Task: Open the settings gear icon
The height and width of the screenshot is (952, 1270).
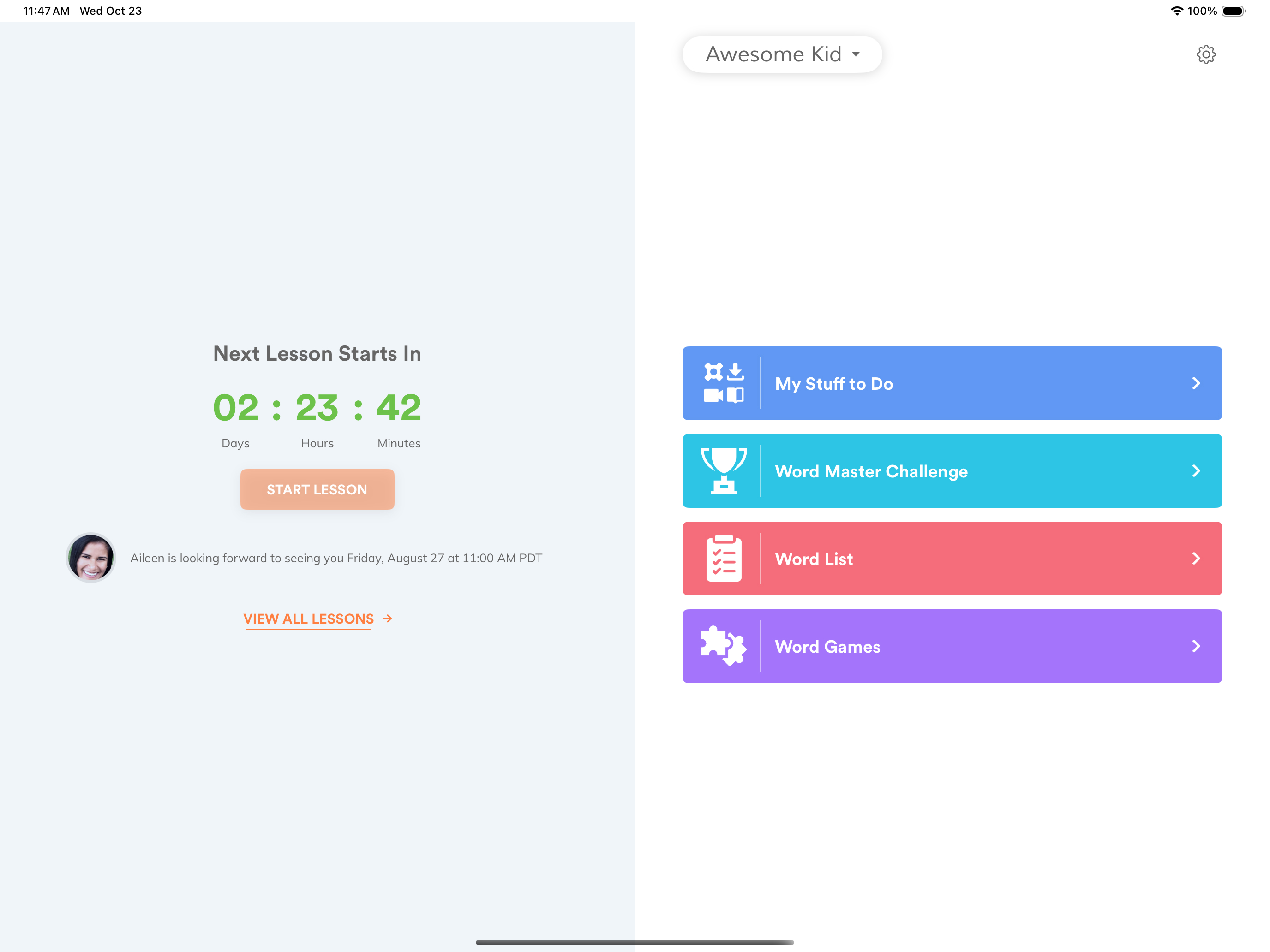Action: 1206,54
